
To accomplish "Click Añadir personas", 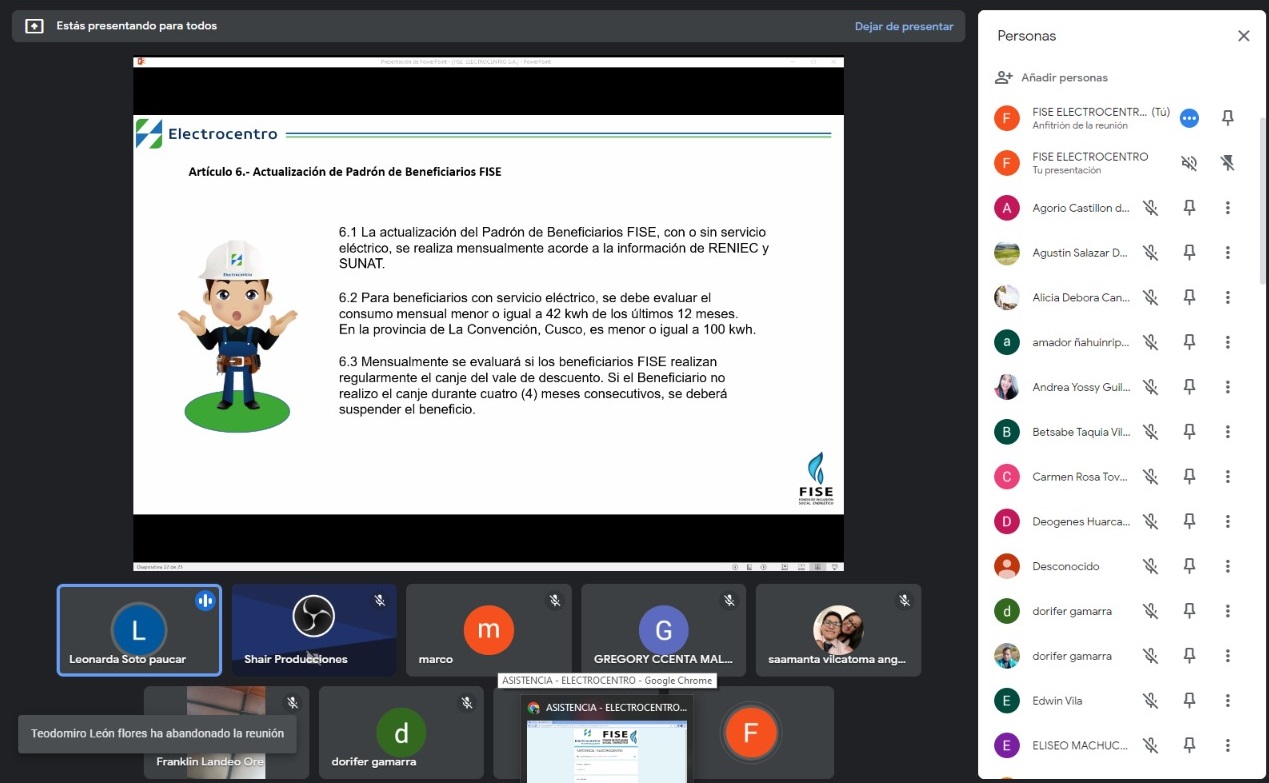I will [x=1052, y=77].
